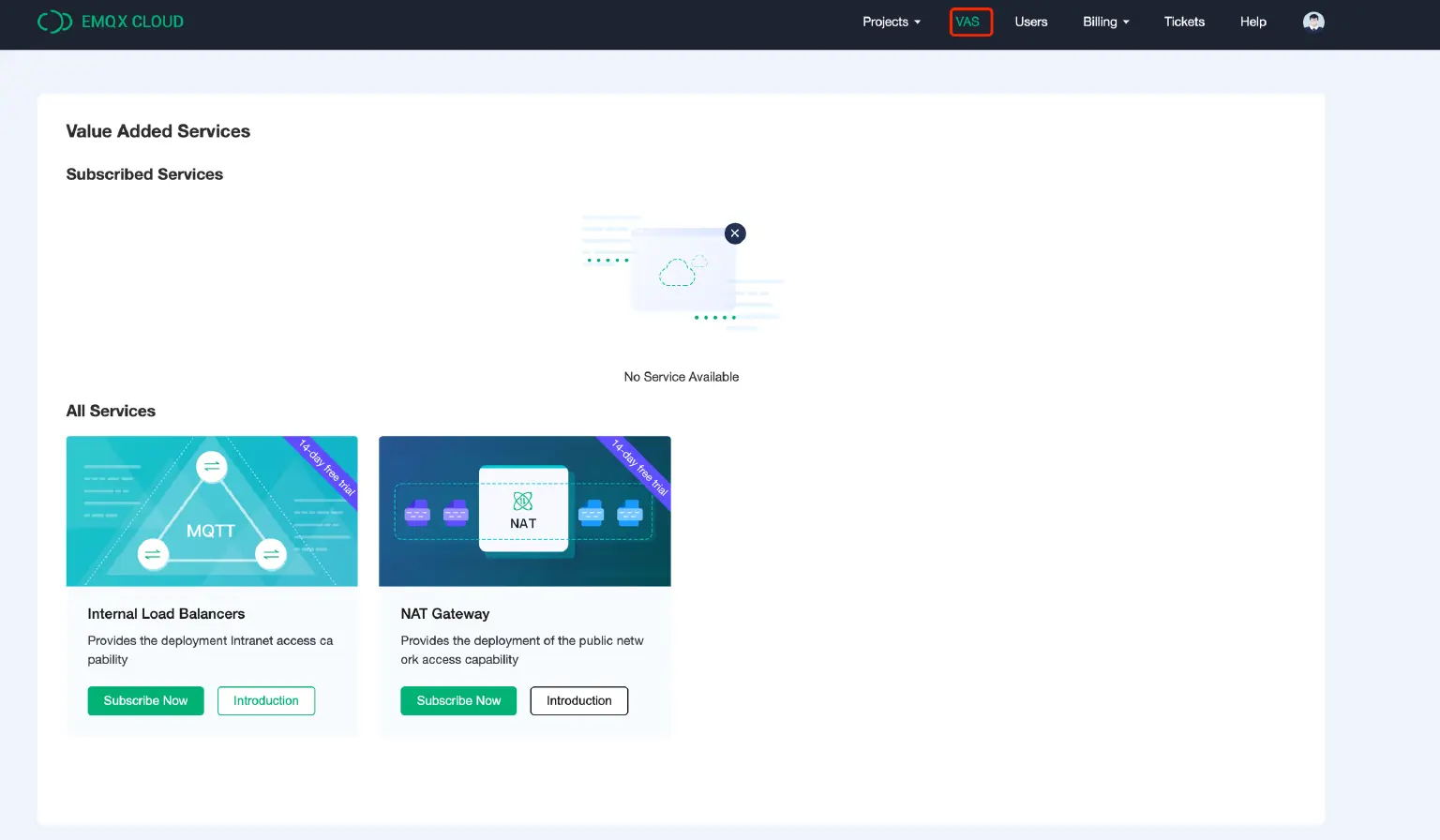Click the Help navigation link

click(x=1252, y=22)
